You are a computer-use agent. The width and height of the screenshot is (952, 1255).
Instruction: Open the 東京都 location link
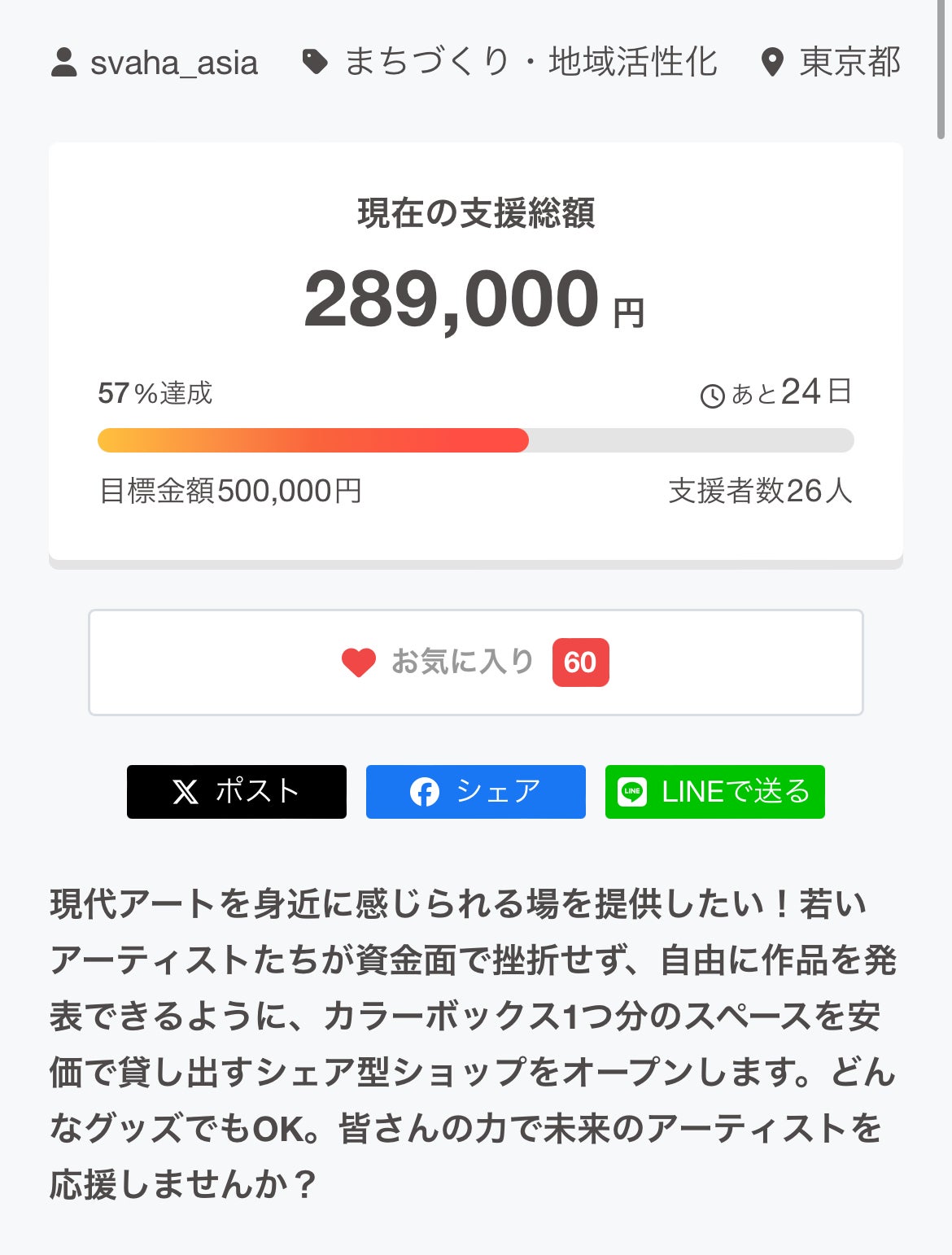click(849, 63)
